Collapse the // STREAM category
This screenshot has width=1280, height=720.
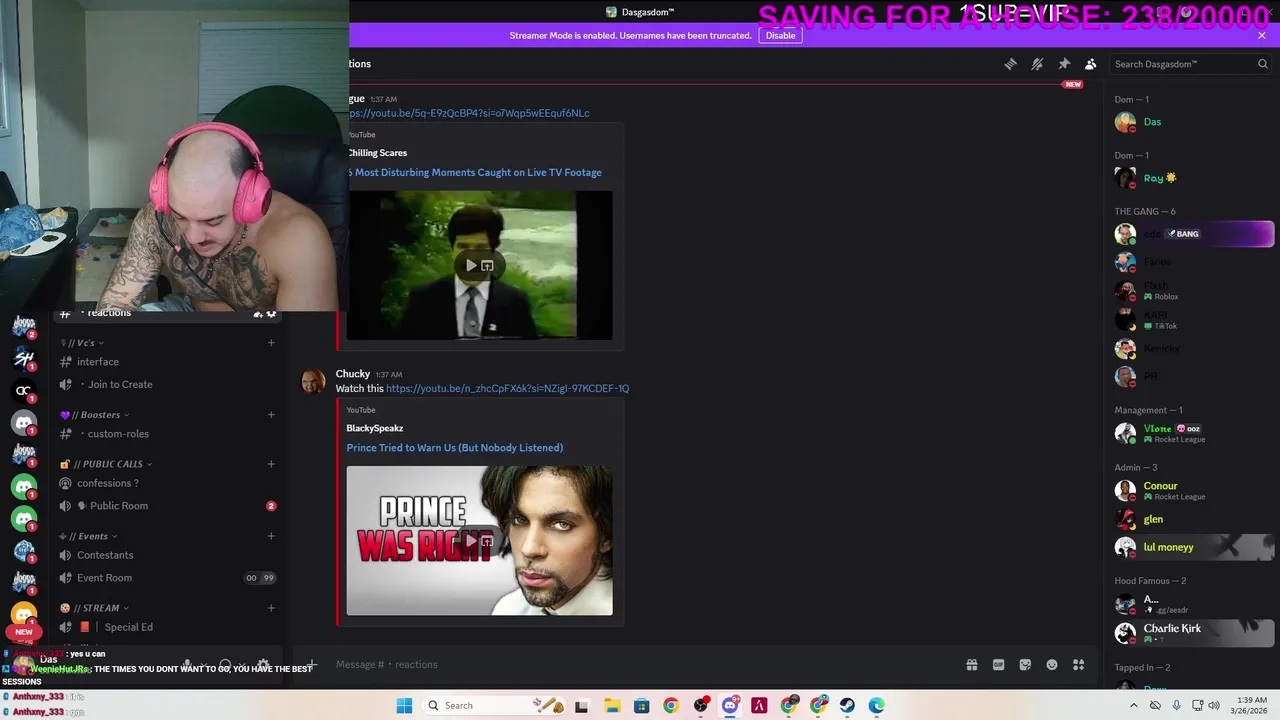pyautogui.click(x=95, y=608)
